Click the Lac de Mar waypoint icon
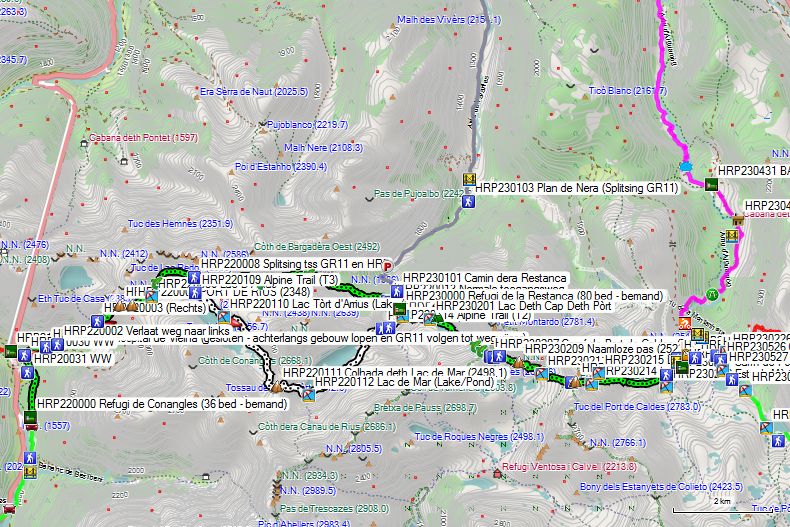This screenshot has height=527, width=790. pyautogui.click(x=308, y=393)
